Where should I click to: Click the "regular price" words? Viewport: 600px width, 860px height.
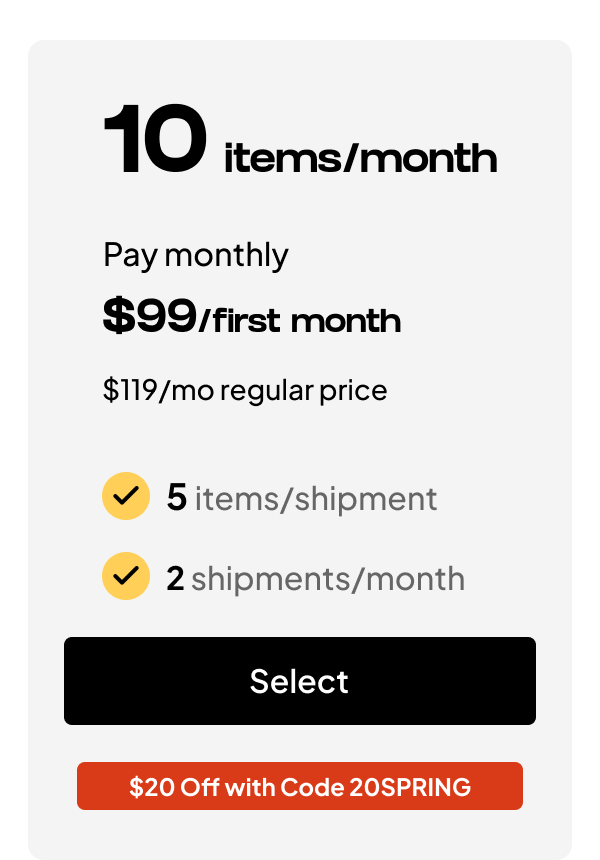[x=303, y=389]
